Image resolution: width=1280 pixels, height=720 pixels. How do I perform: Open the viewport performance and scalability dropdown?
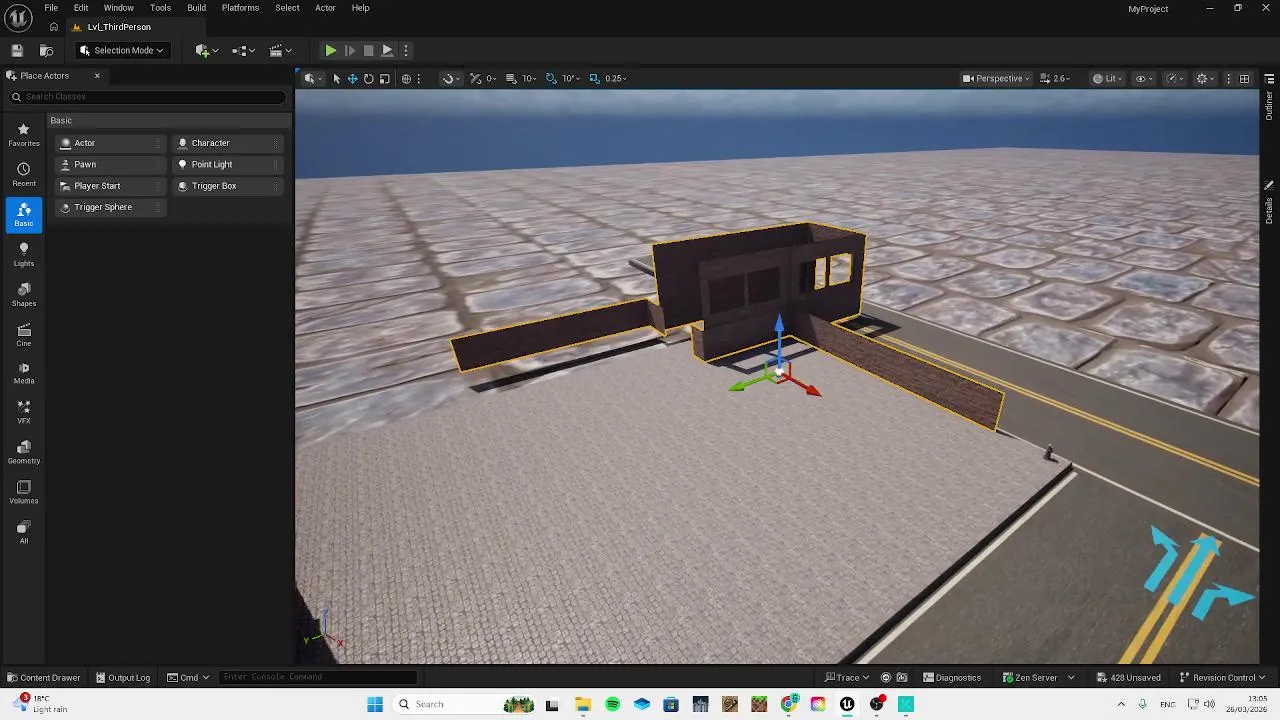coord(1175,78)
